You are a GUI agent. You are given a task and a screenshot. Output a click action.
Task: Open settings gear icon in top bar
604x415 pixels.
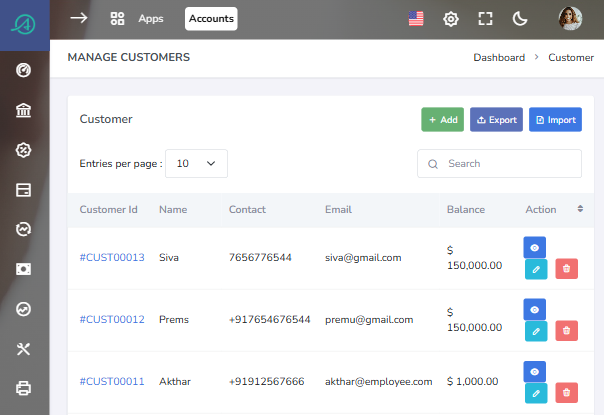[451, 19]
